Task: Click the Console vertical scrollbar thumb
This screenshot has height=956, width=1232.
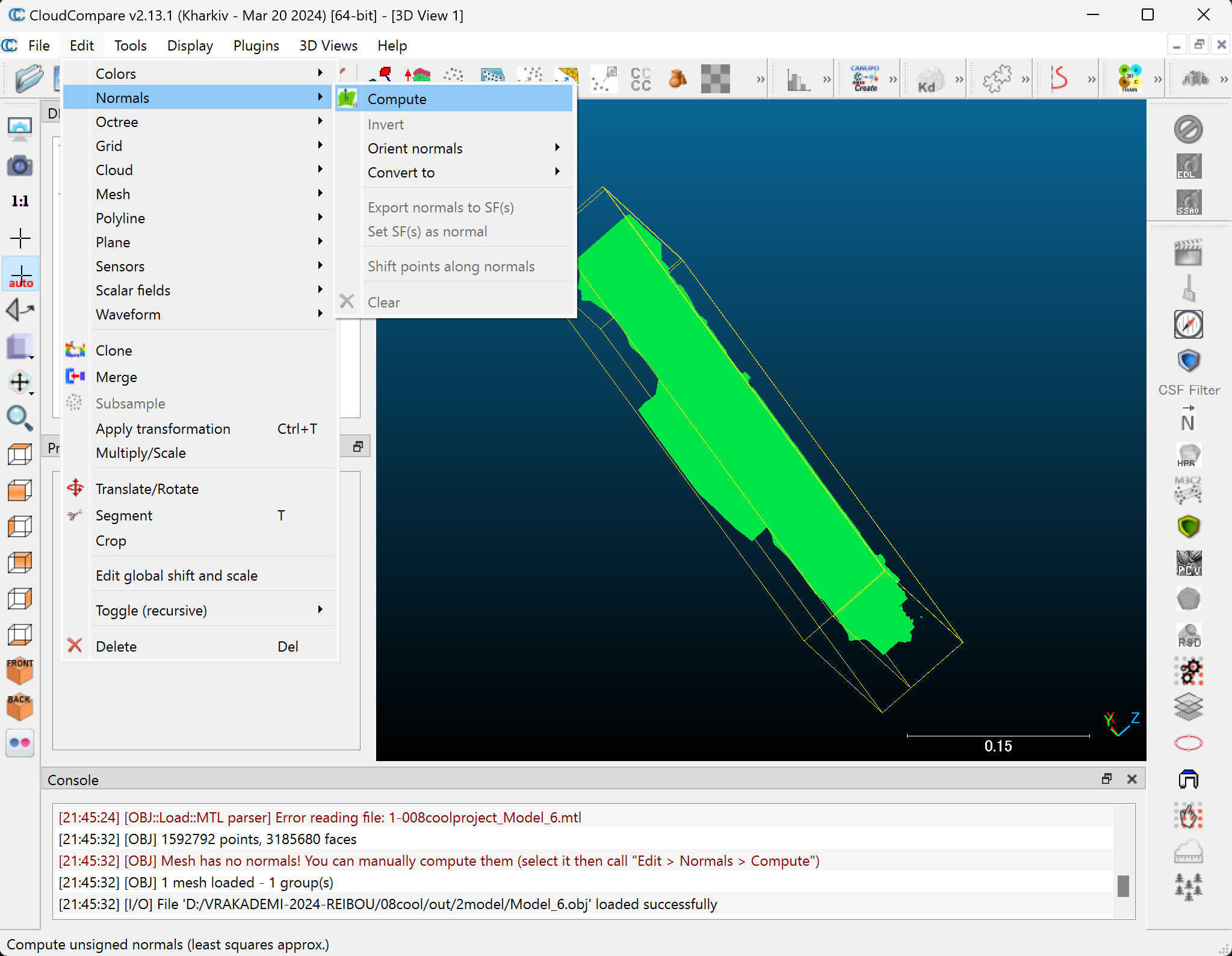Action: tap(1123, 886)
